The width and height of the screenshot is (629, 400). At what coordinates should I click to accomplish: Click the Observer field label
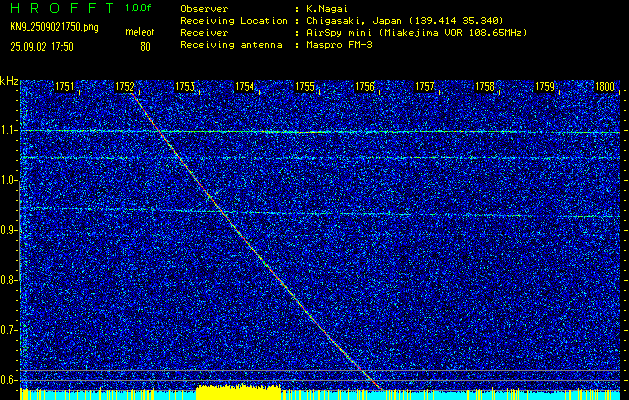(x=204, y=8)
